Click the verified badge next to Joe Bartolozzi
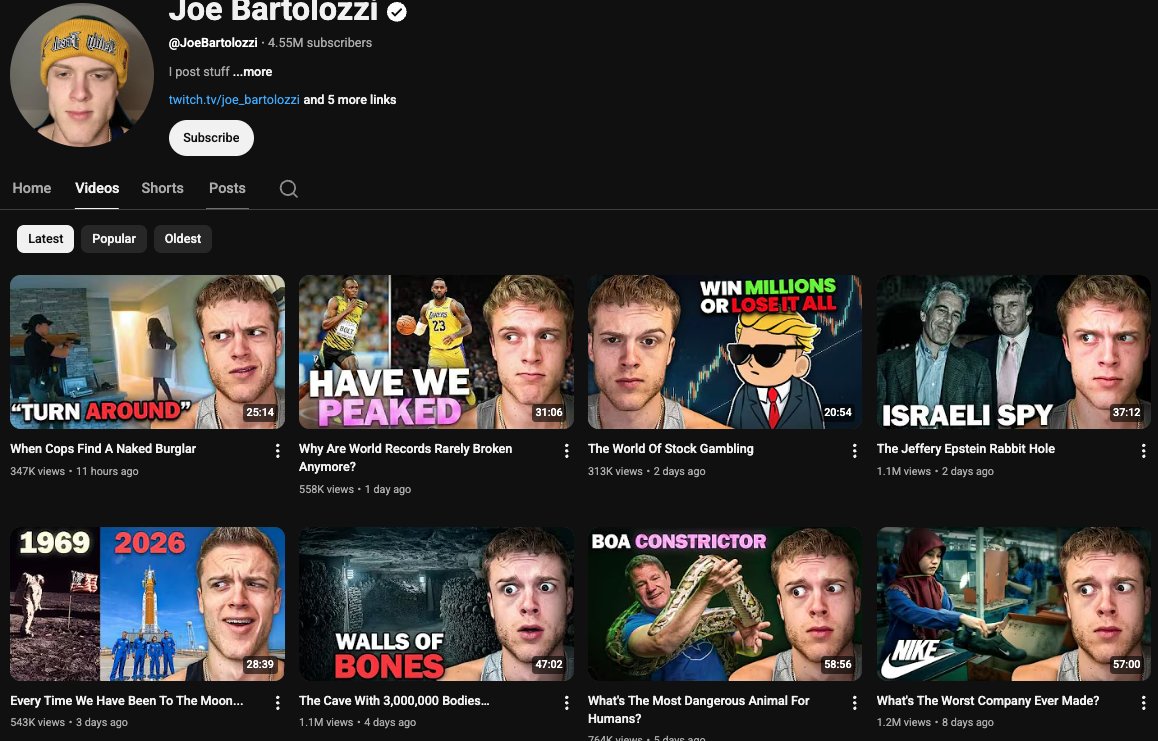This screenshot has height=741, width=1158. (x=397, y=12)
